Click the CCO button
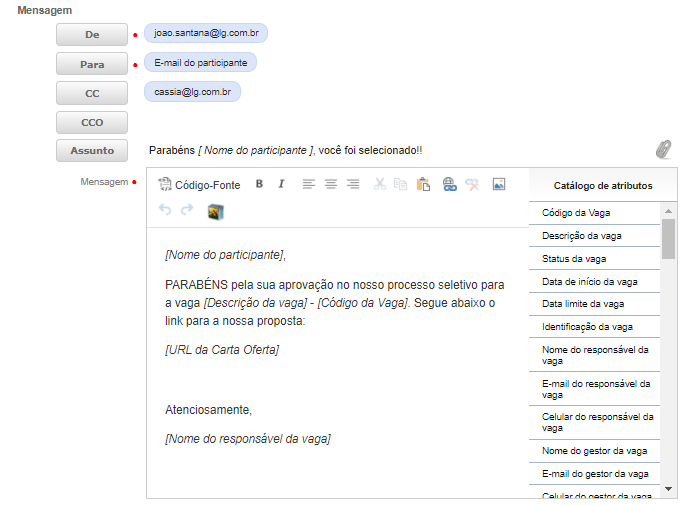Image resolution: width=692 pixels, height=505 pixels. (x=92, y=122)
